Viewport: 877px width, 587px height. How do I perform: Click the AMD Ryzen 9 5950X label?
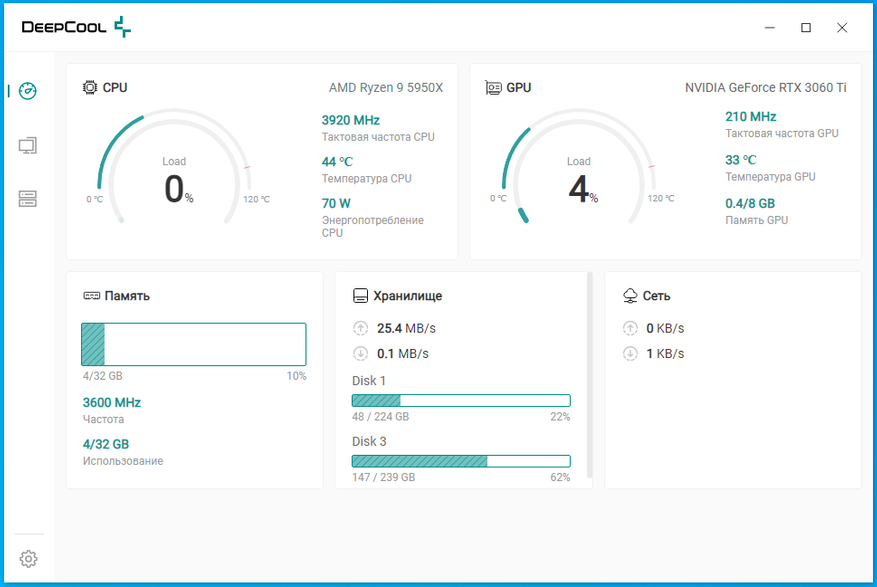coord(386,88)
